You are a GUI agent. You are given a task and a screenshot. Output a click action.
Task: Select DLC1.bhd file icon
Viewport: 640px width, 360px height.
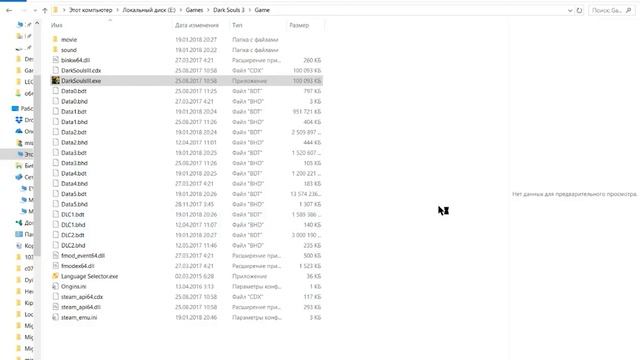(x=56, y=225)
